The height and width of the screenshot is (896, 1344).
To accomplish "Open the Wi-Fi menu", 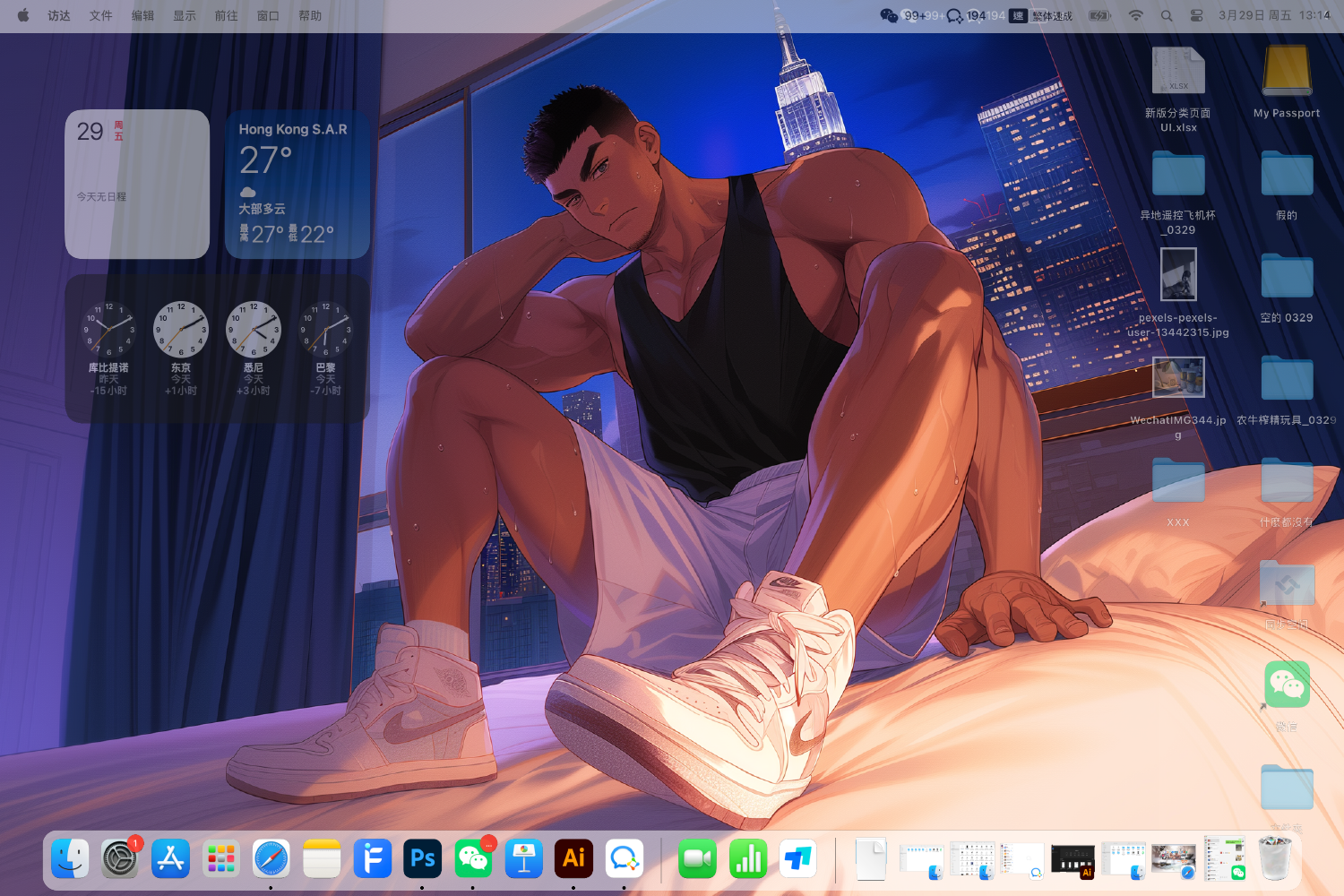I will (x=1136, y=15).
